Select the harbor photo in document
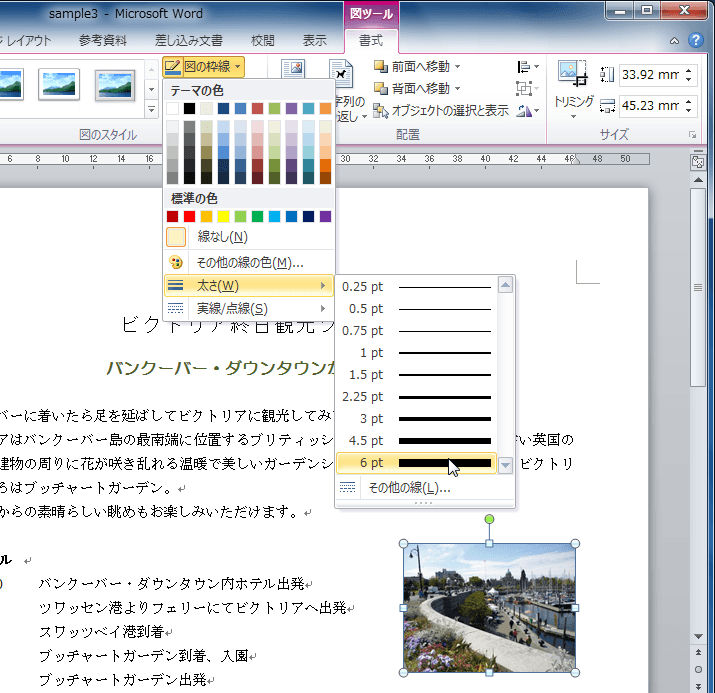This screenshot has width=715, height=693. point(489,608)
